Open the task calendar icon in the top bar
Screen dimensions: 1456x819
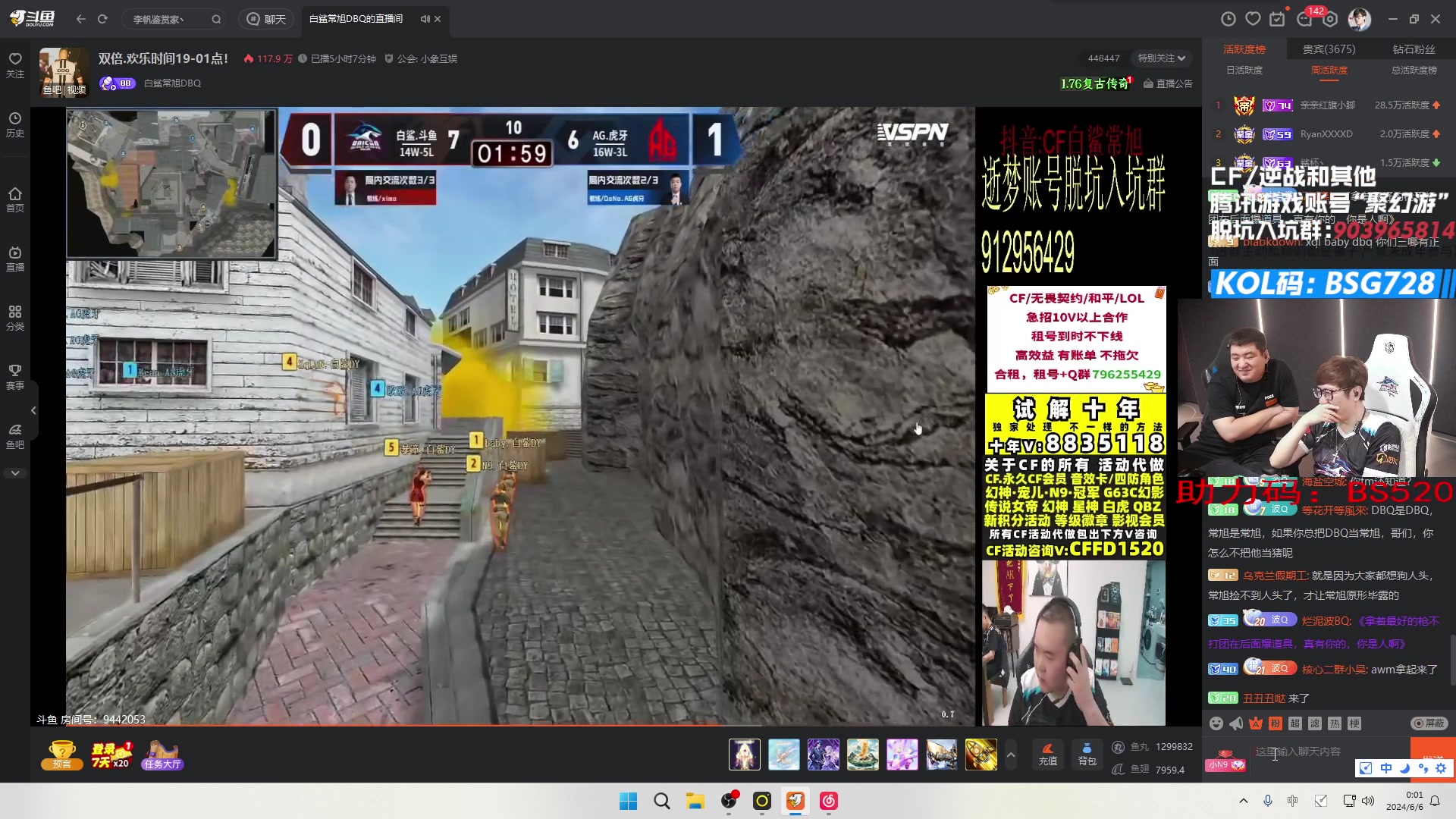pyautogui.click(x=1278, y=19)
